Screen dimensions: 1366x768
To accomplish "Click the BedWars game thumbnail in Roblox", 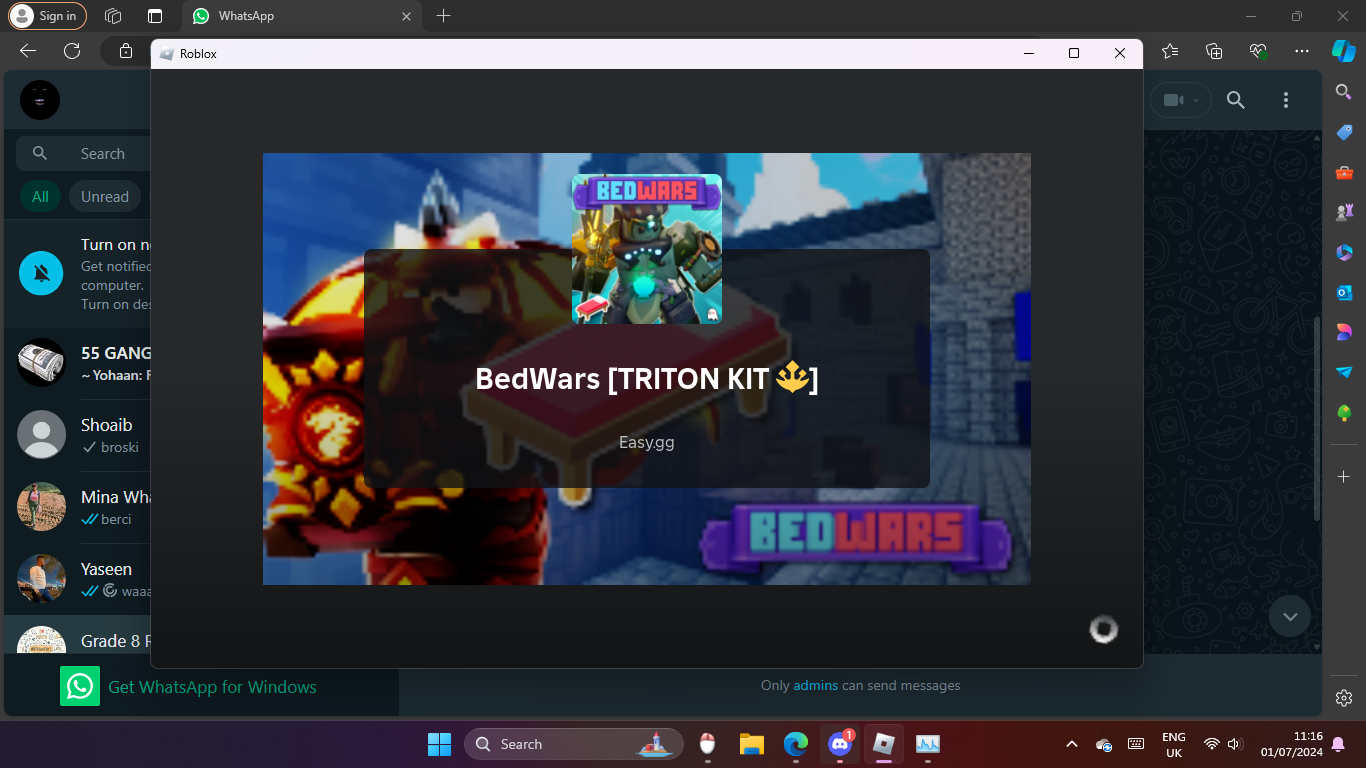I will pos(647,249).
